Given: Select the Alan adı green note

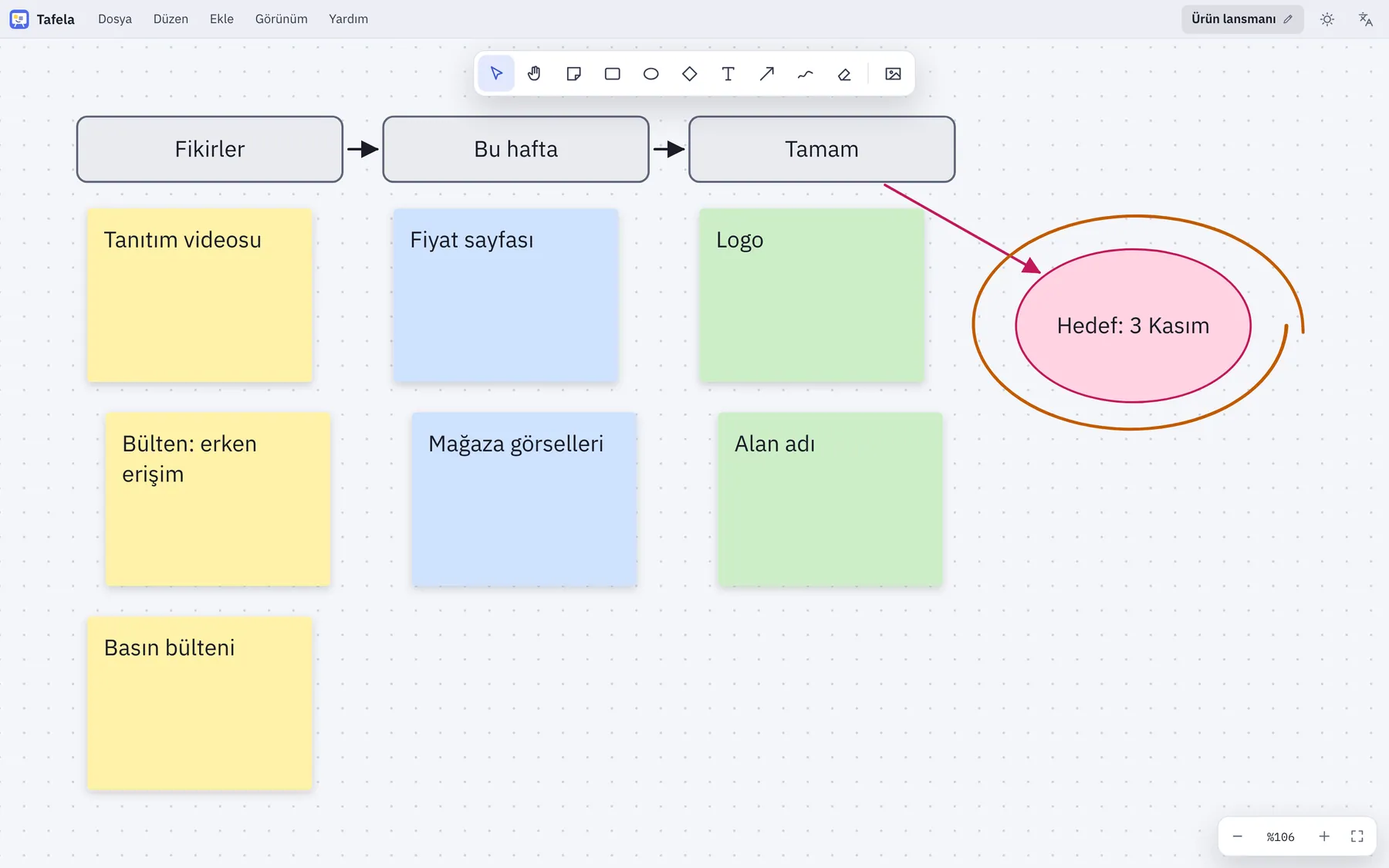Looking at the screenshot, I should (x=830, y=499).
